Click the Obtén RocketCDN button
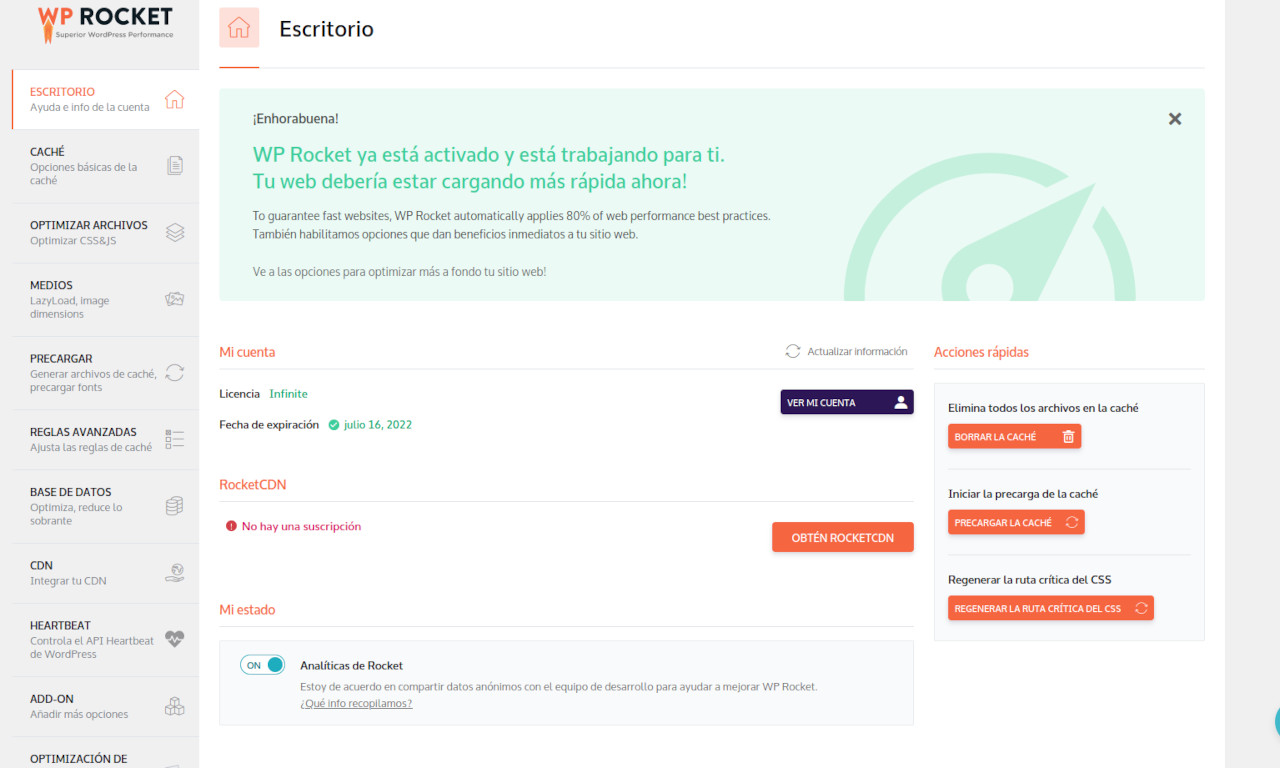 (843, 537)
